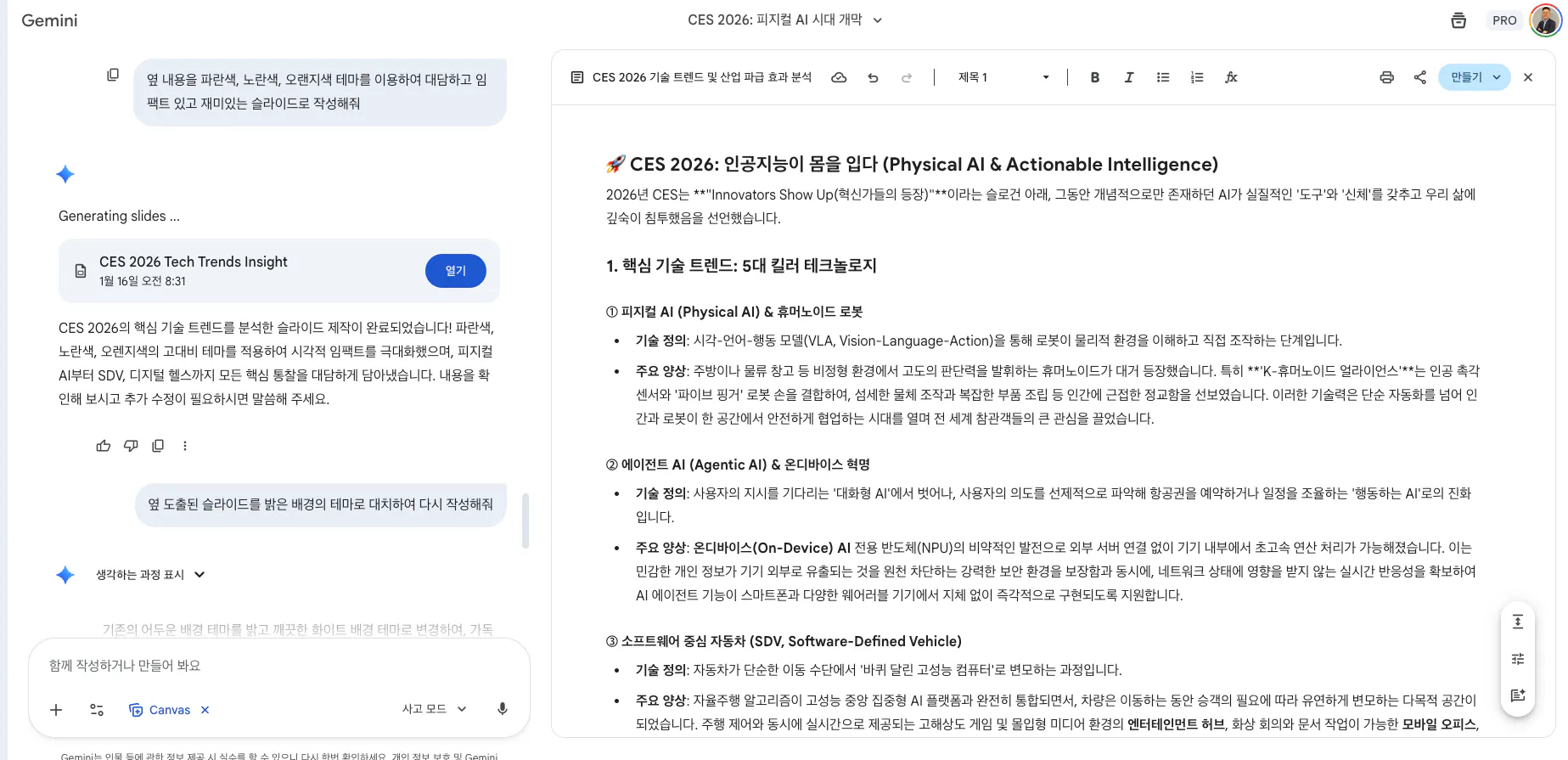The image size is (1568, 760).
Task: Click the Generating slides ... status text
Action: tap(119, 217)
